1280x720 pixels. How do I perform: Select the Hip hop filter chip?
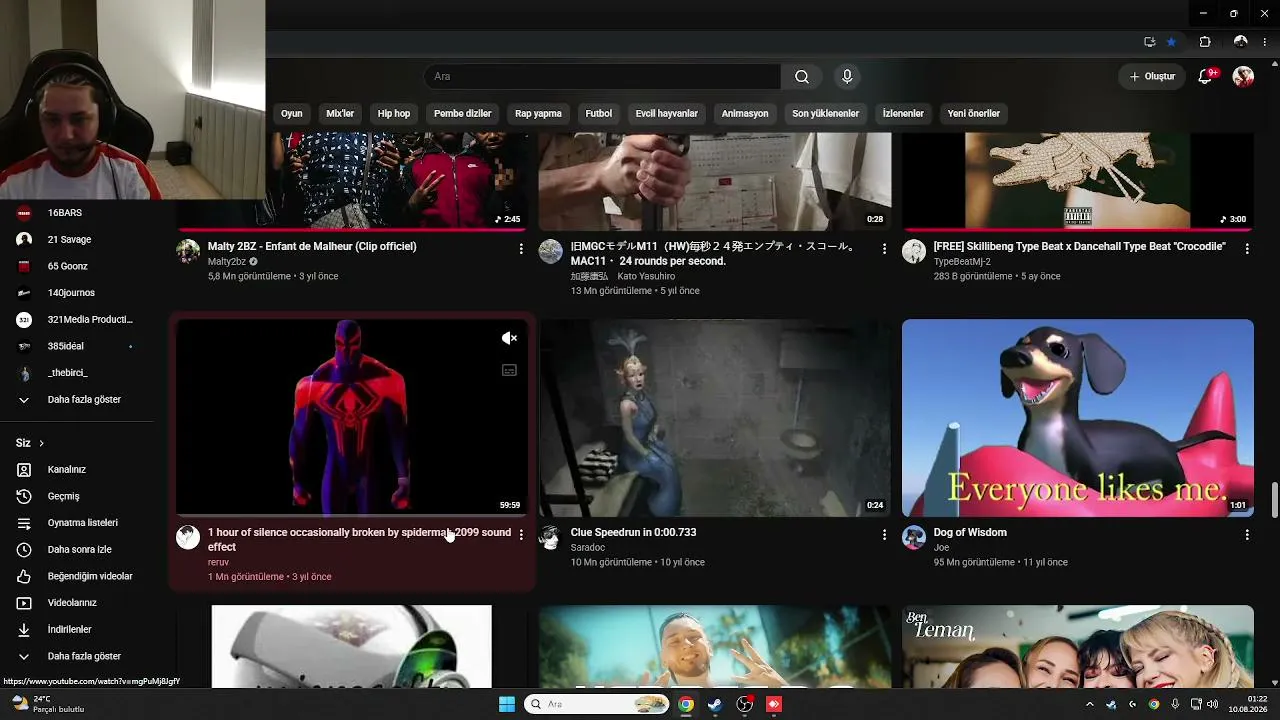click(394, 114)
